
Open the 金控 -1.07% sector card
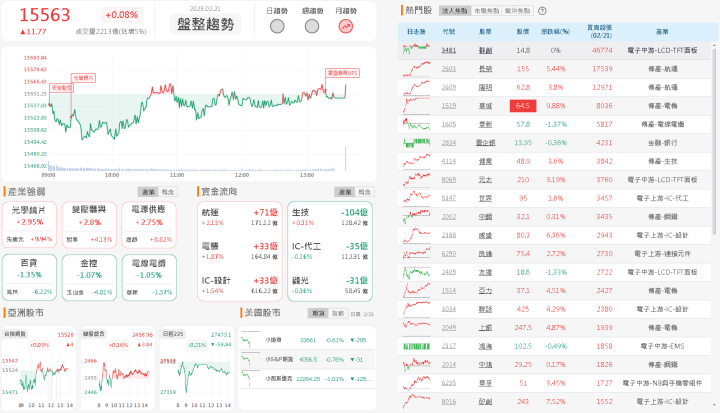coord(89,277)
